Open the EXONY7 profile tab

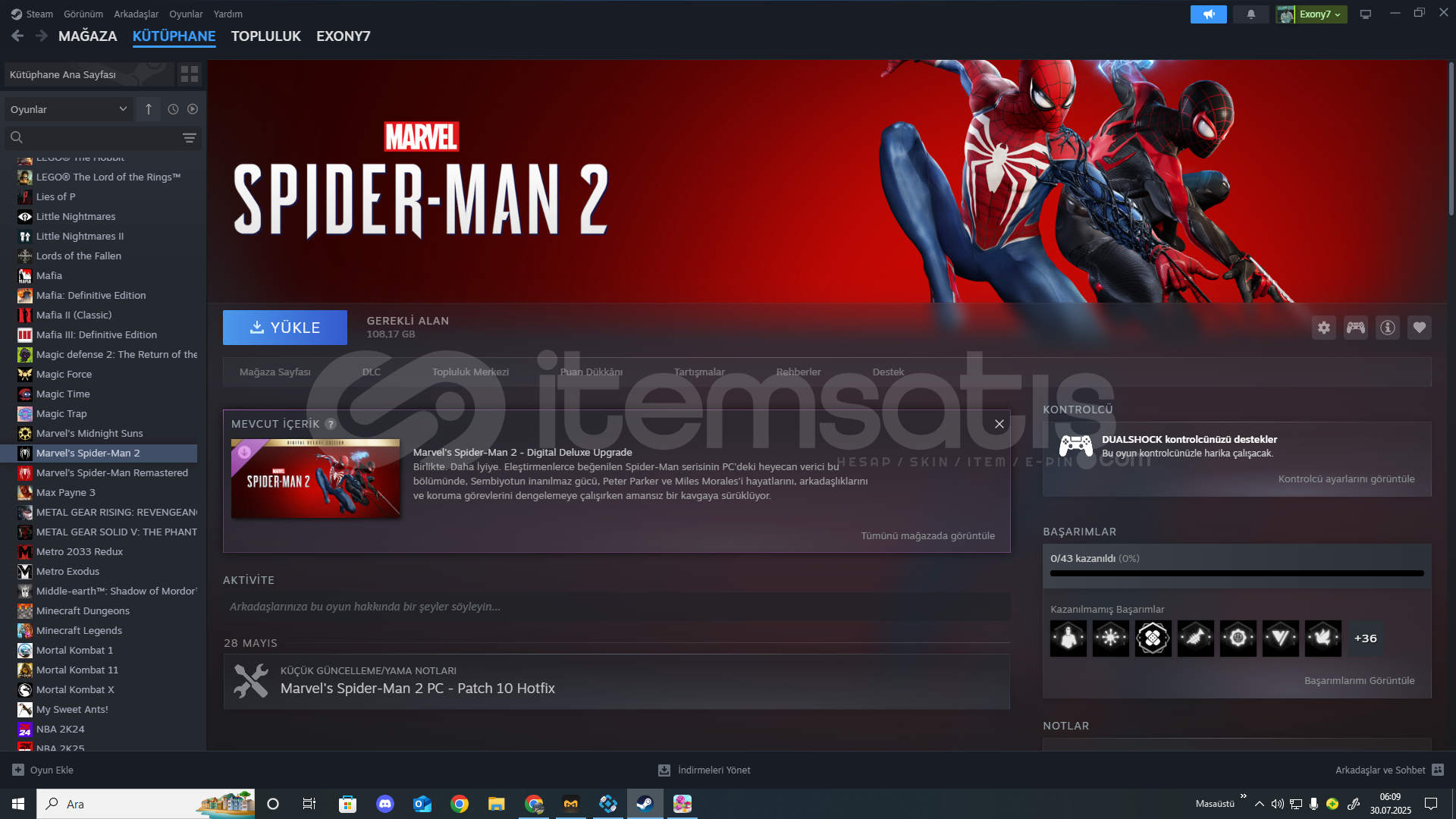344,36
